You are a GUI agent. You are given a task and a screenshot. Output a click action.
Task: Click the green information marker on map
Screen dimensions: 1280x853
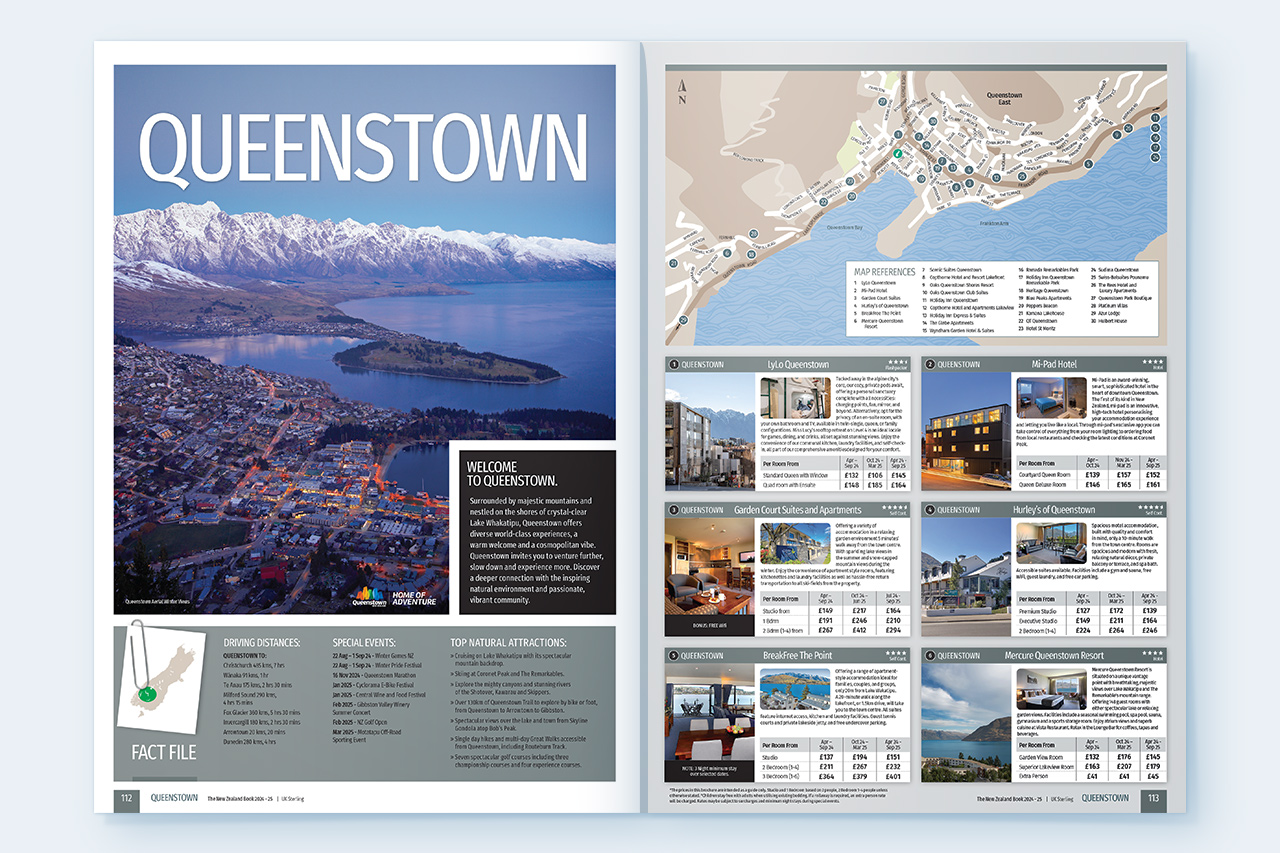897,154
